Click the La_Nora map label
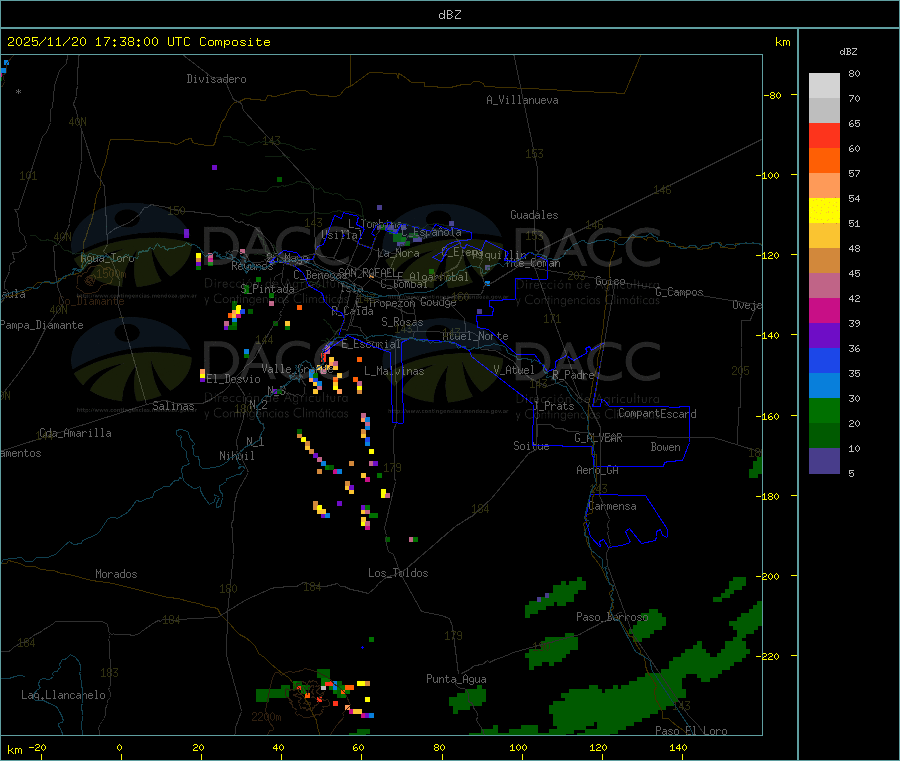This screenshot has height=761, width=900. [398, 253]
